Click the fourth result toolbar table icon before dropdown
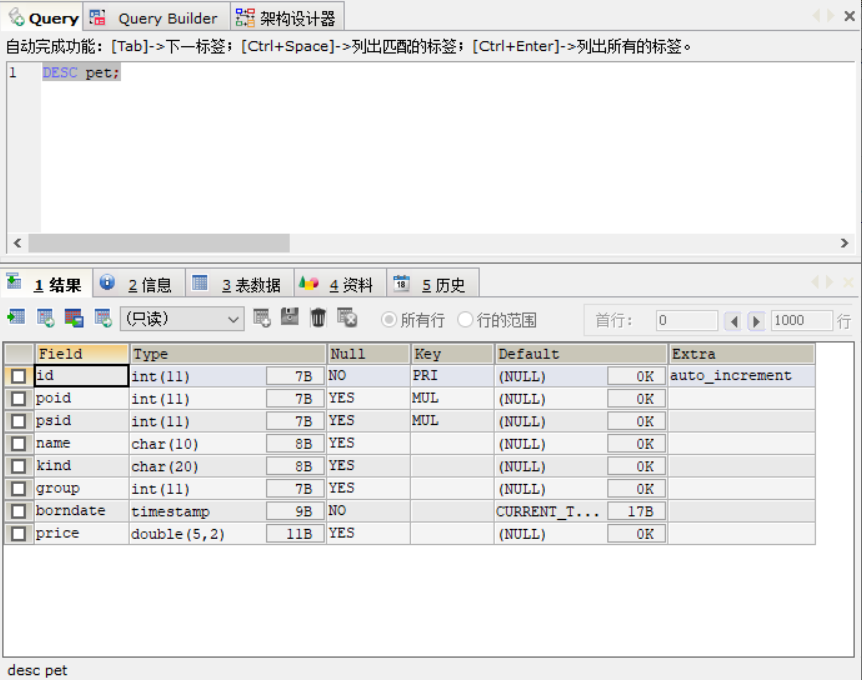 point(103,318)
